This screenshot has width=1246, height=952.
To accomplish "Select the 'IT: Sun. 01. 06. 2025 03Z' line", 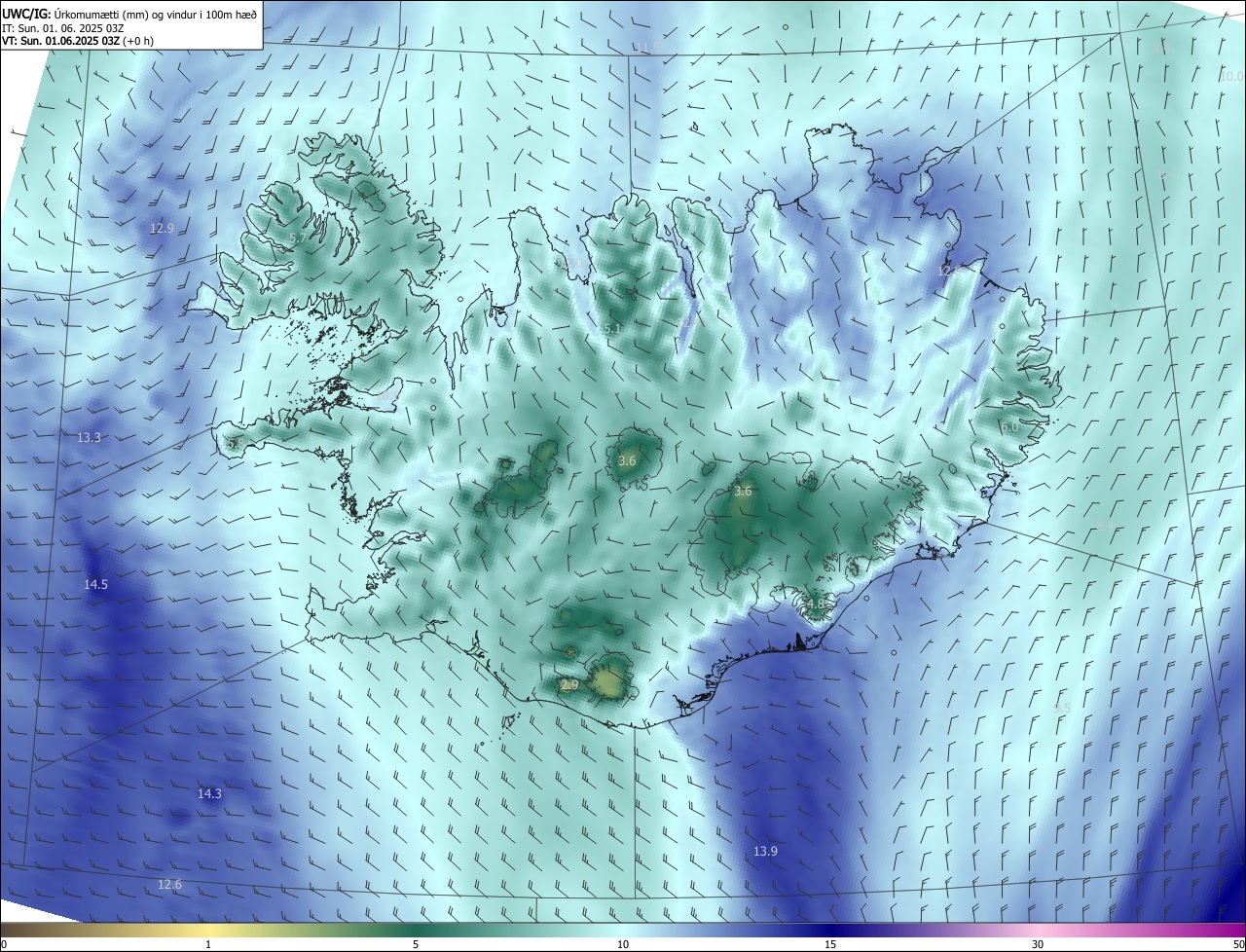I will point(63,28).
